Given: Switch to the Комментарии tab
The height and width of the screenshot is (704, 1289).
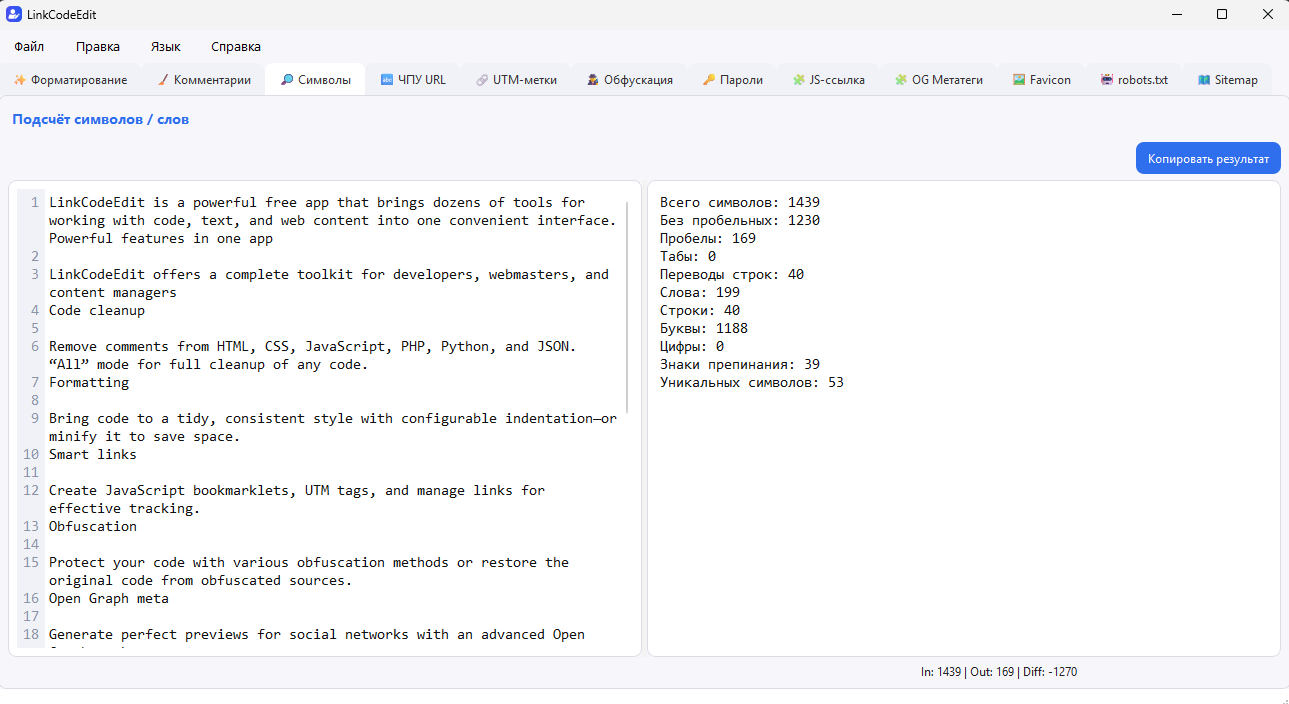Looking at the screenshot, I should 205,80.
